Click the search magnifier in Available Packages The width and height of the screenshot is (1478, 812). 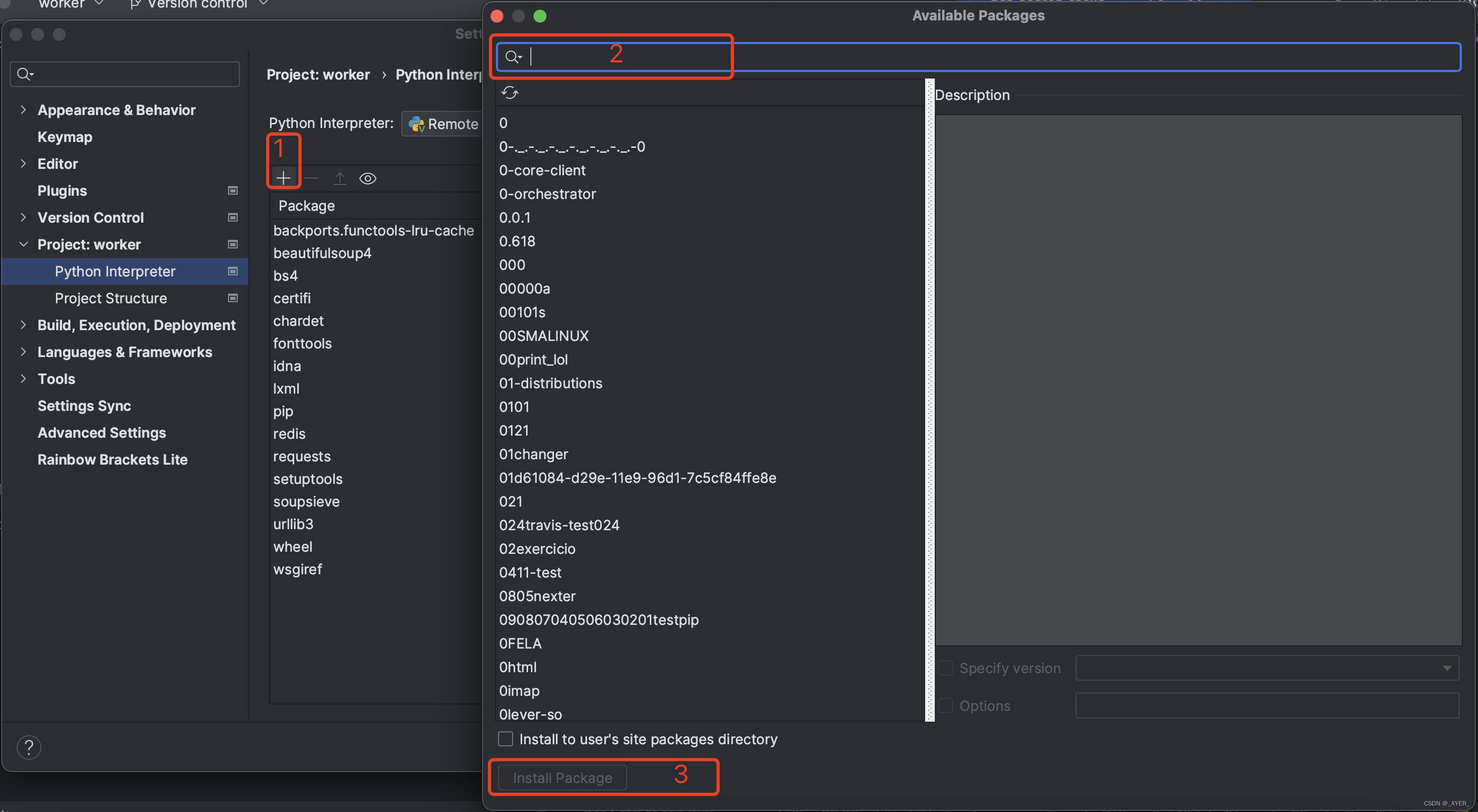tap(511, 56)
